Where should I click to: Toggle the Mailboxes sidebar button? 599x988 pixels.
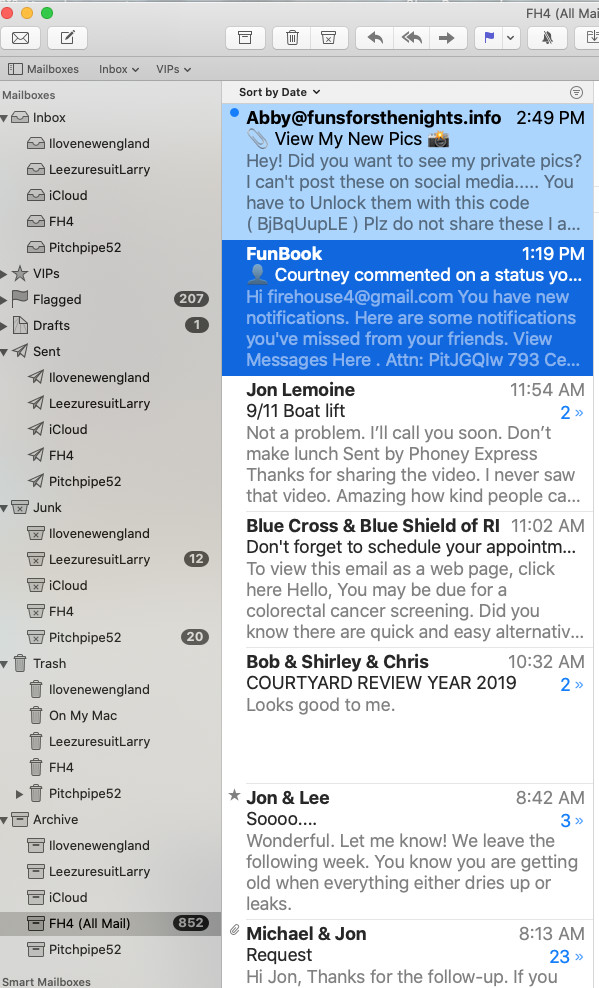[43, 69]
